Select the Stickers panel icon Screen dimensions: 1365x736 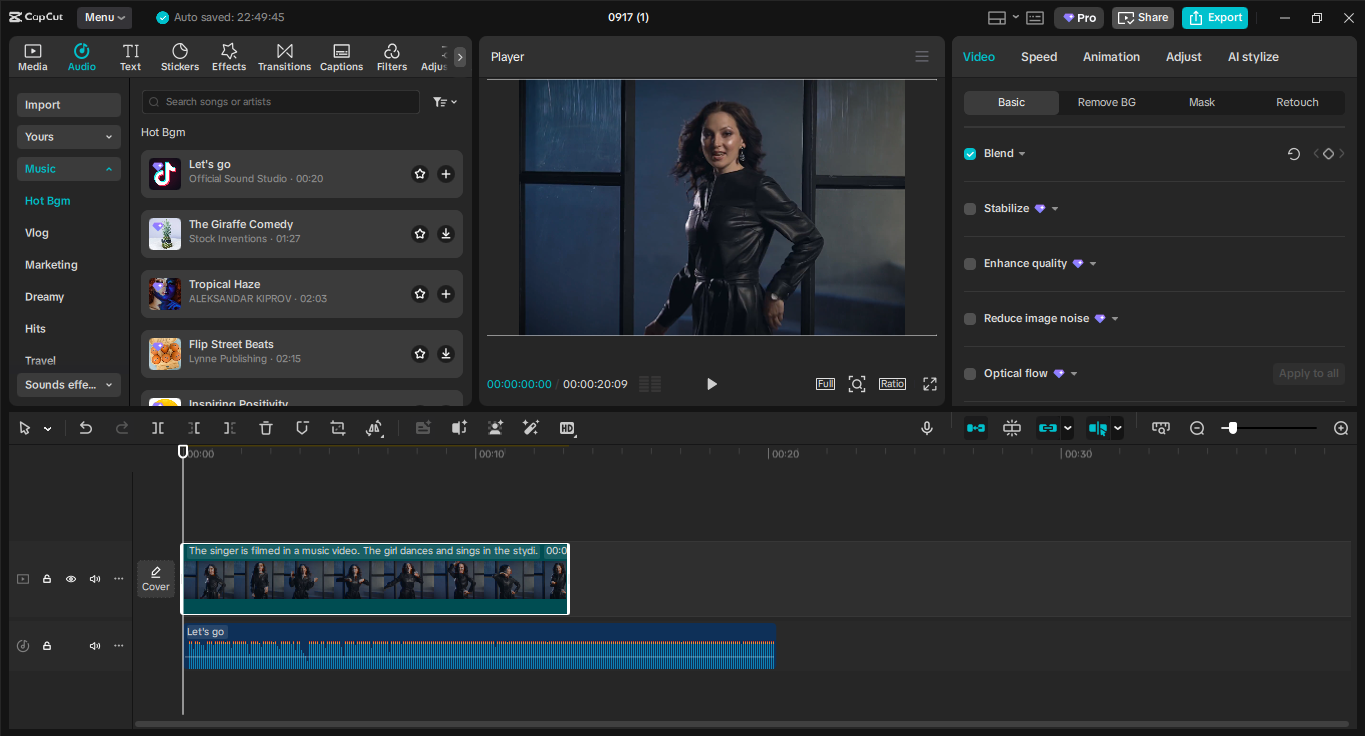pos(180,55)
